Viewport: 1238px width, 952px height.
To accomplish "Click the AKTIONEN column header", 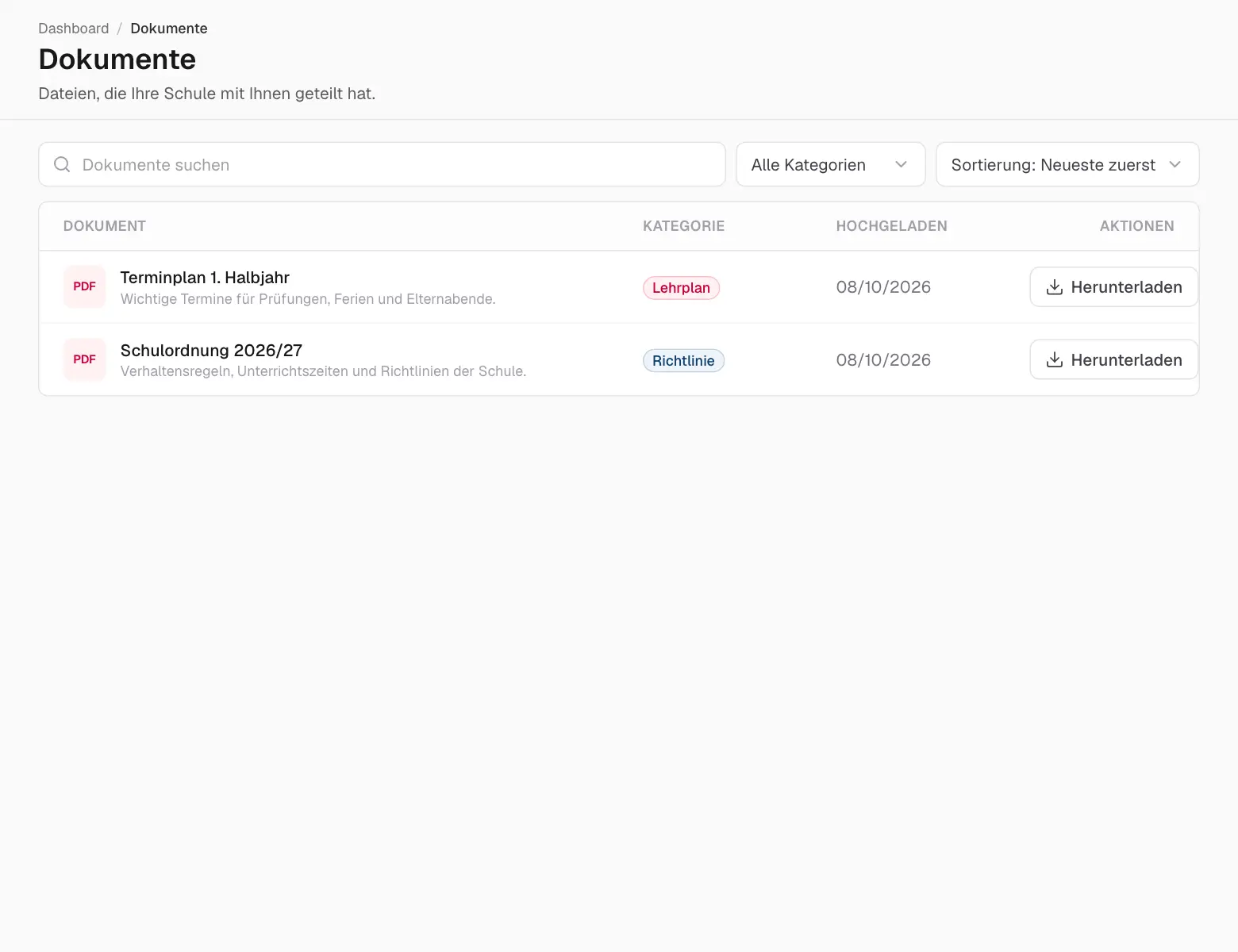I will pos(1136,226).
